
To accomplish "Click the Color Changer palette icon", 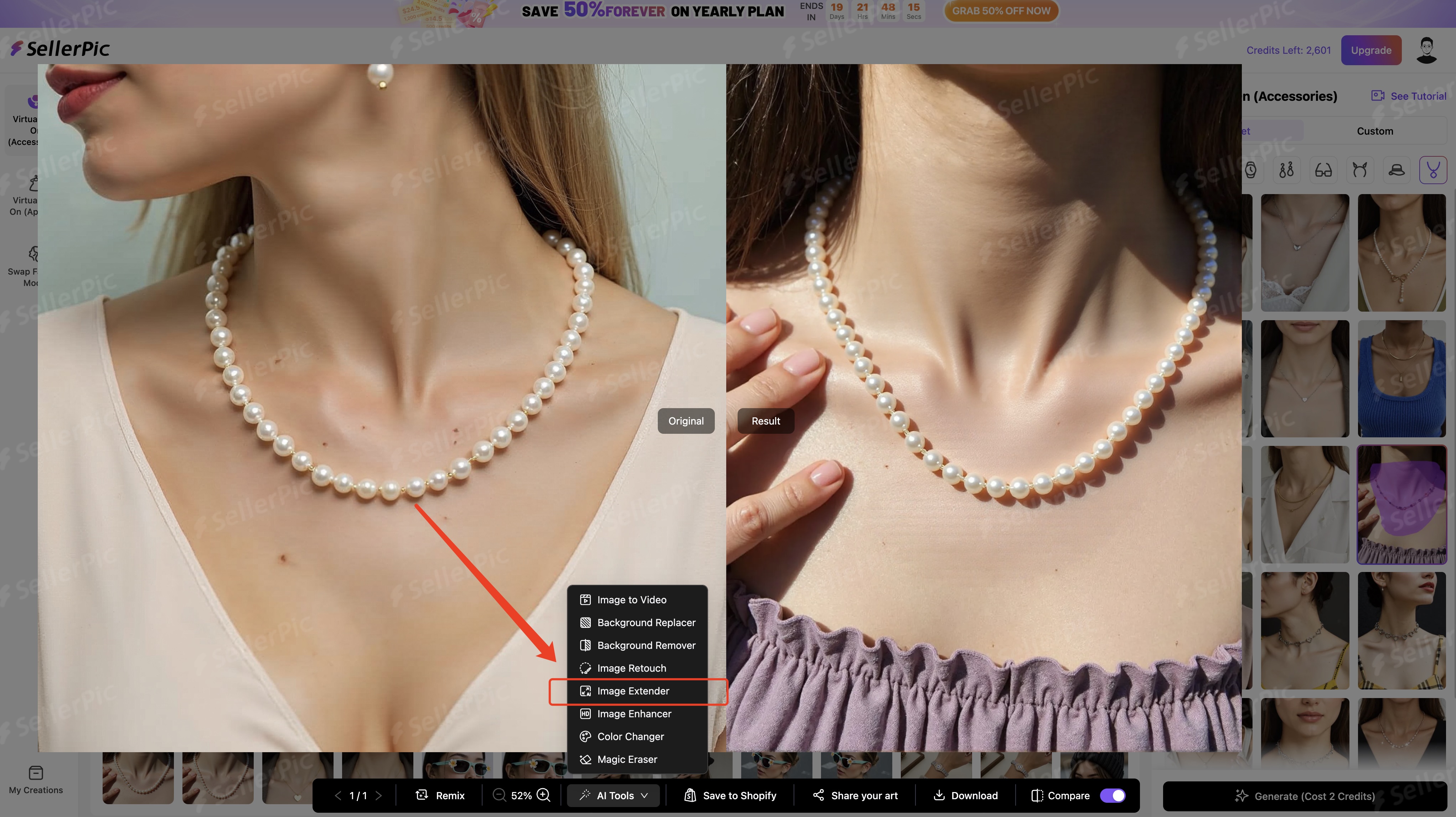I will point(585,736).
